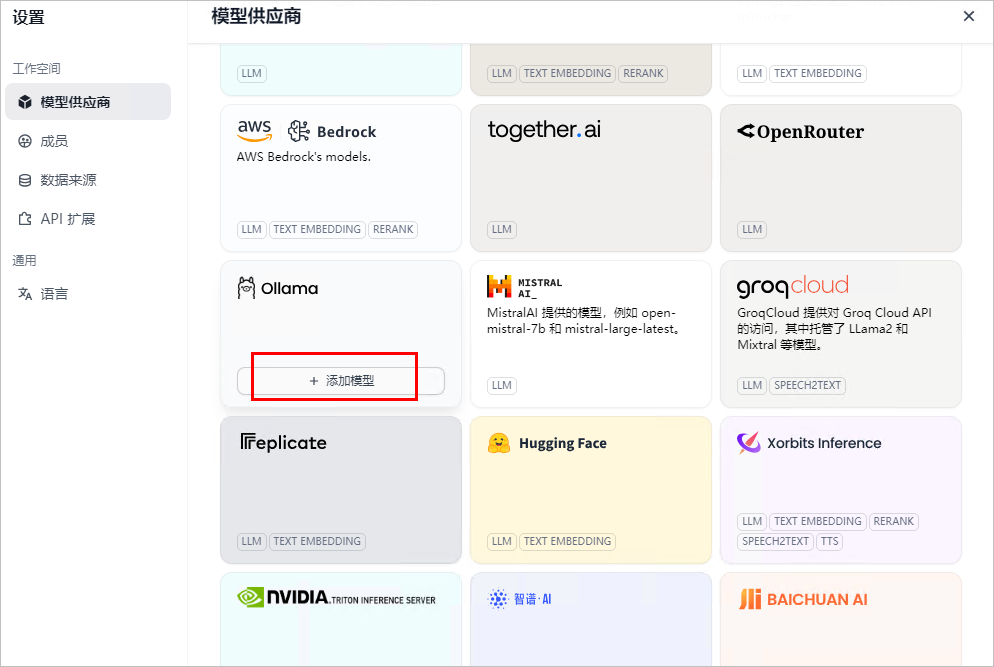This screenshot has height=667, width=994.
Task: Select 语言 in the sidebar
Action: 54,294
